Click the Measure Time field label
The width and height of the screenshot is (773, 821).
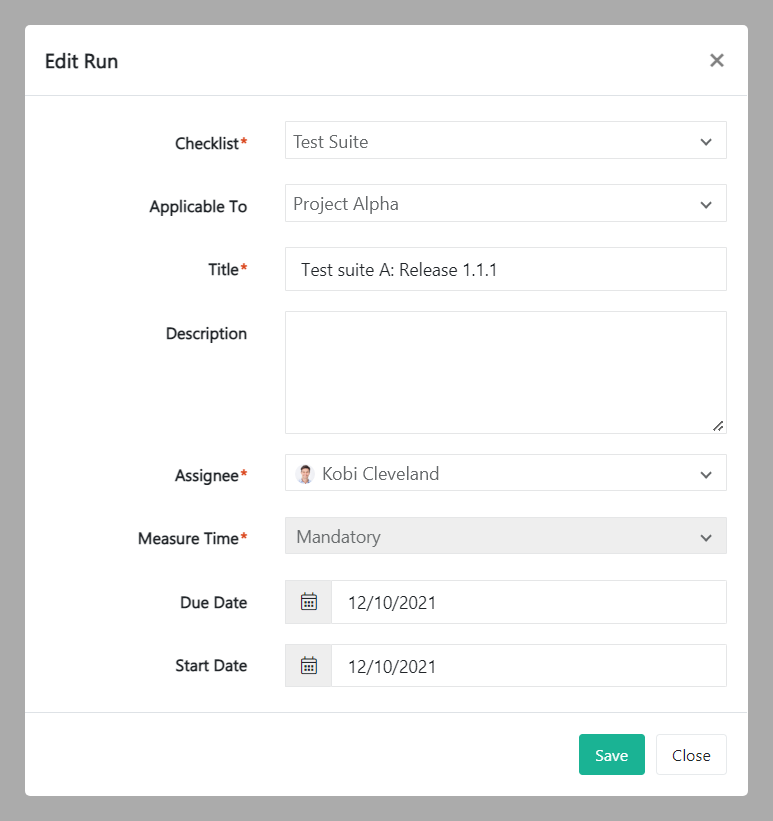[189, 538]
